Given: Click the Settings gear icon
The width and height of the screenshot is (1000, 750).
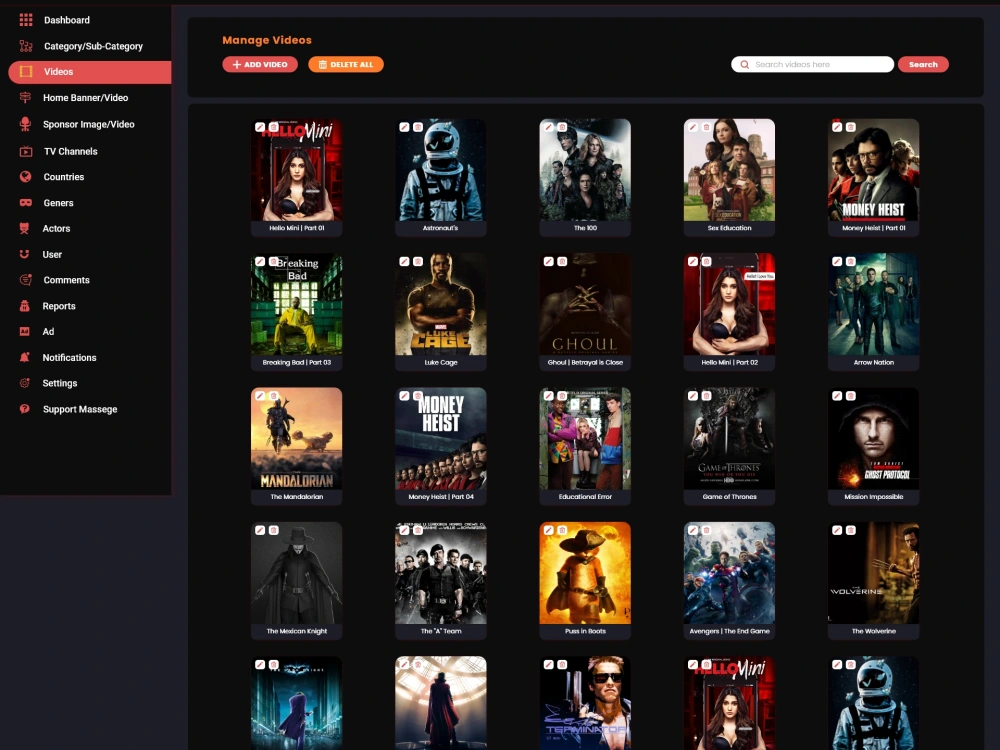Looking at the screenshot, I should click(25, 383).
